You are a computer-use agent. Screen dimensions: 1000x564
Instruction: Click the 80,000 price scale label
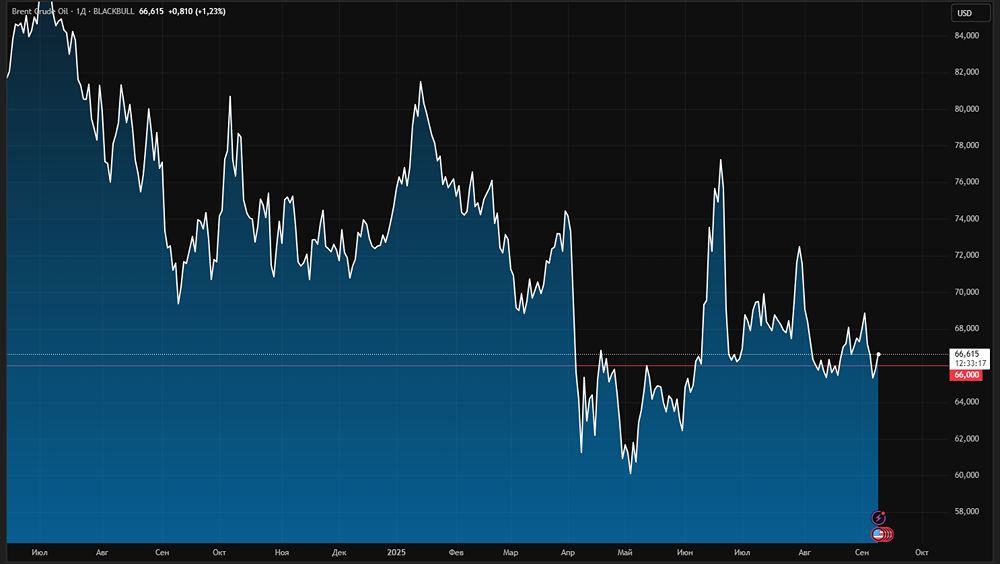[966, 109]
